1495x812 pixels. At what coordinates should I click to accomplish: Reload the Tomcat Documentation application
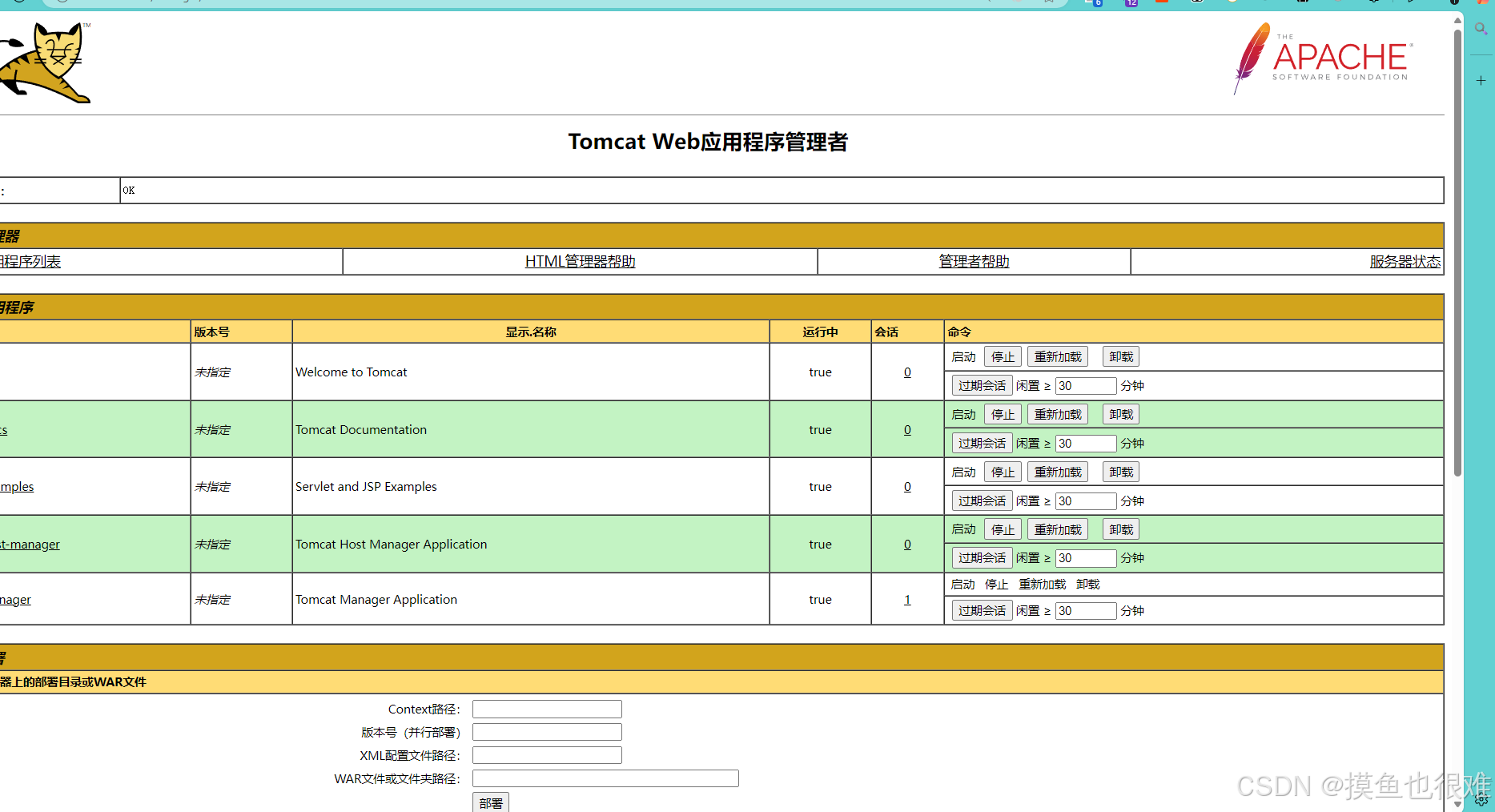point(1058,415)
